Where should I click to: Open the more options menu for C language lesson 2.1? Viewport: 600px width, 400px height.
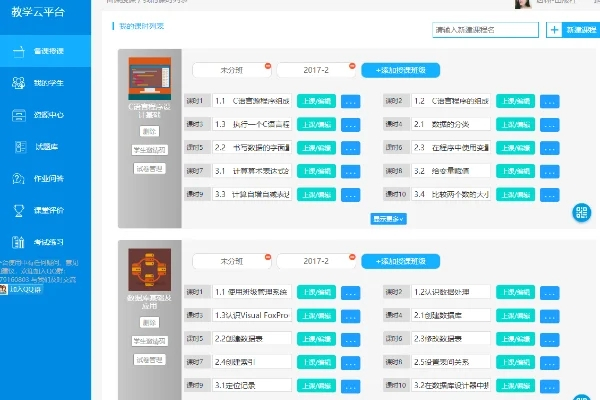coord(550,125)
